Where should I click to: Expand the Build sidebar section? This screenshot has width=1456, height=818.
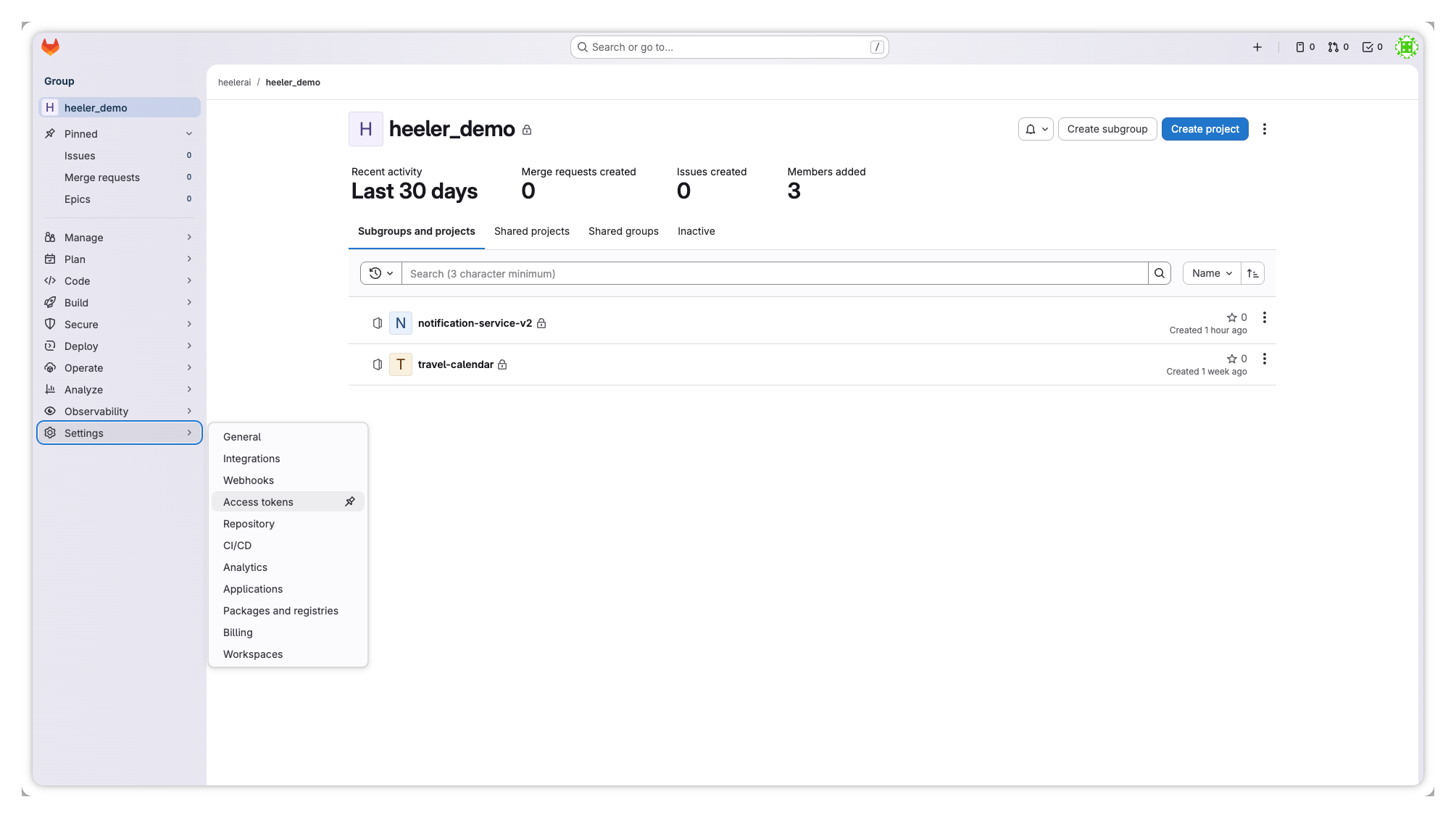point(120,303)
